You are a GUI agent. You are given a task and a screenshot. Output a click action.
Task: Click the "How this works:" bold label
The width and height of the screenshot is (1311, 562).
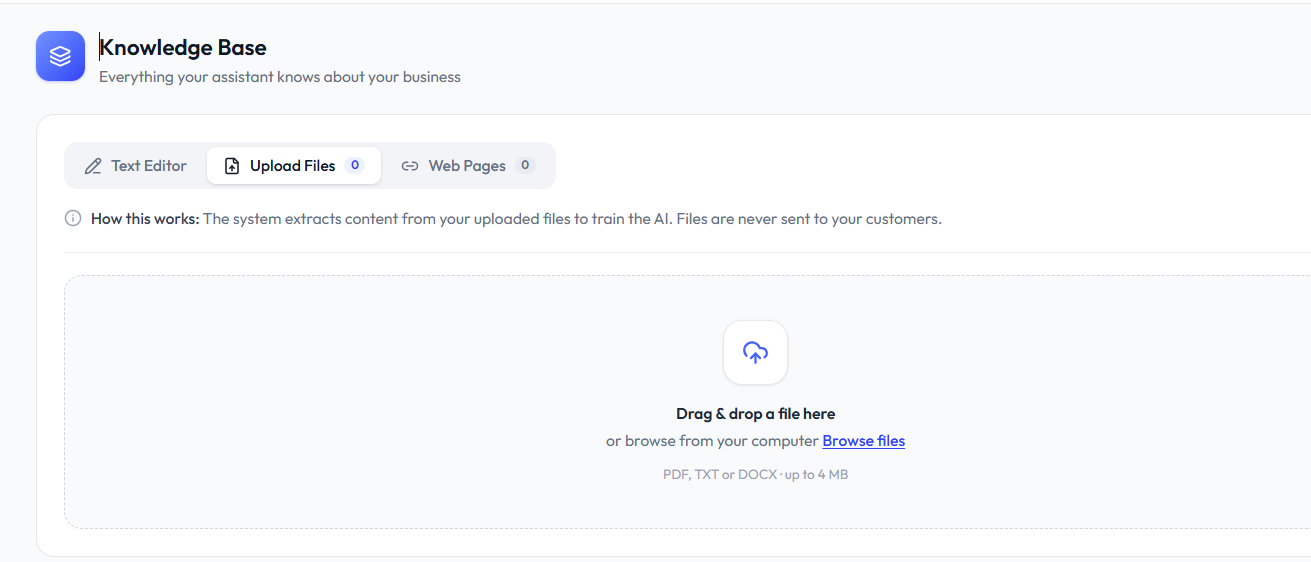145,218
